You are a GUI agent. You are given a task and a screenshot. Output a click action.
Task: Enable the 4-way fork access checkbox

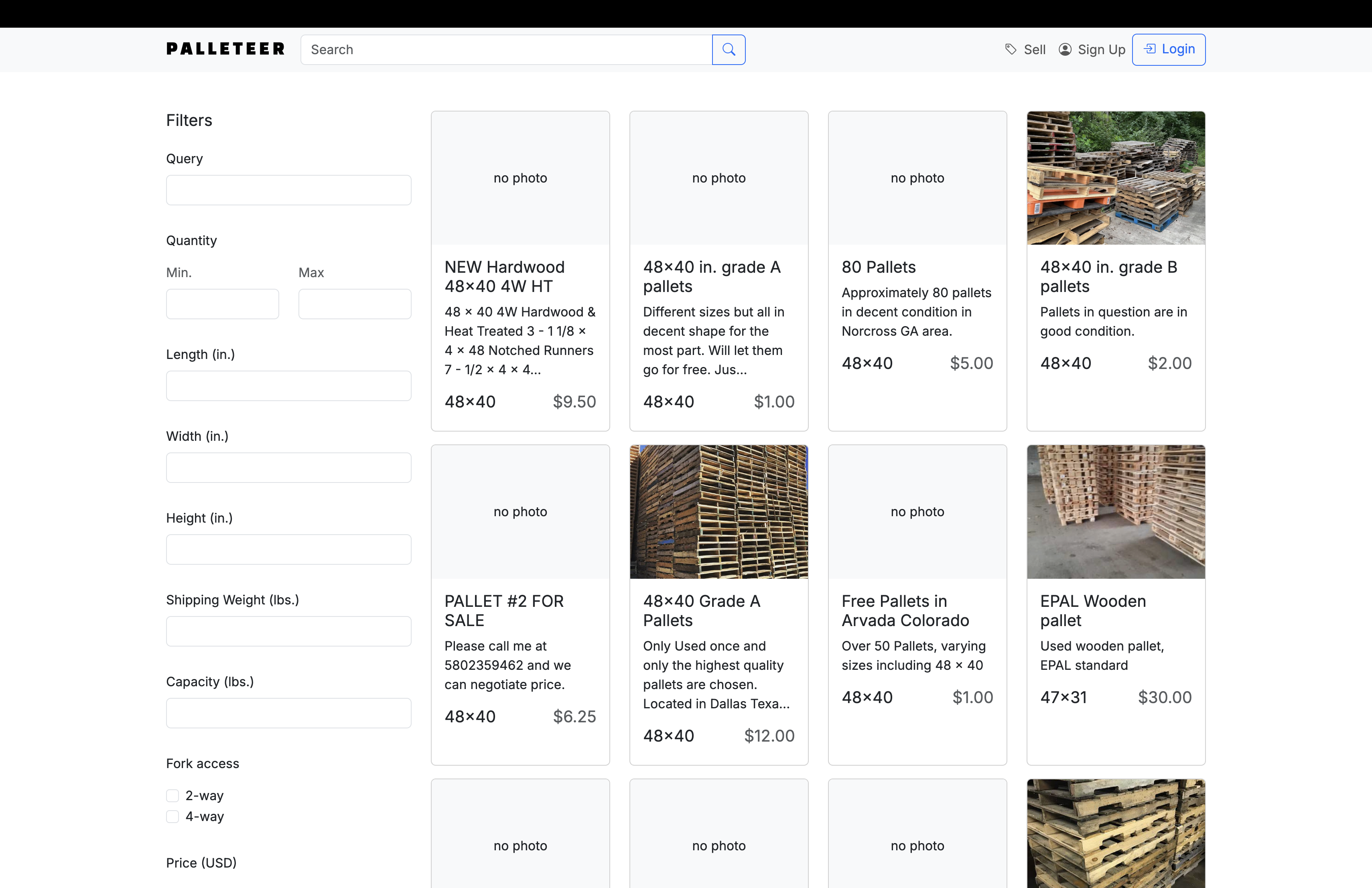point(173,817)
